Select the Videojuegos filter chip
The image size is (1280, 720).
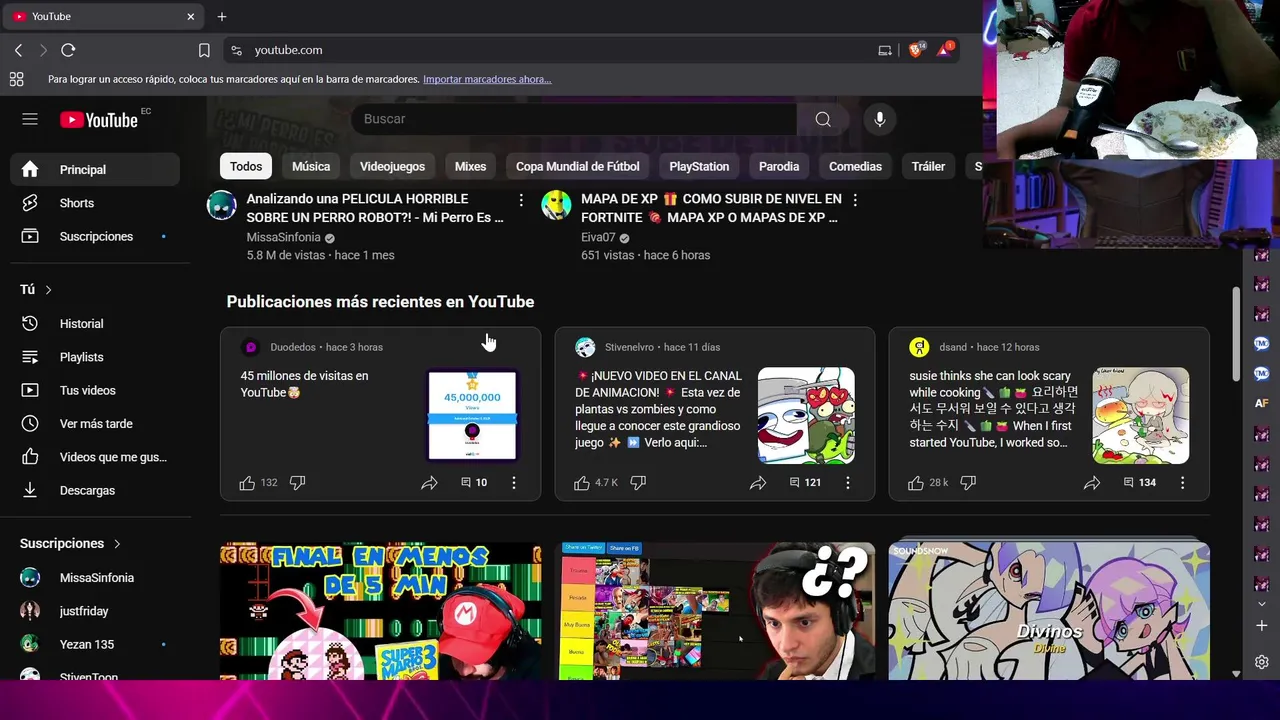pos(392,166)
